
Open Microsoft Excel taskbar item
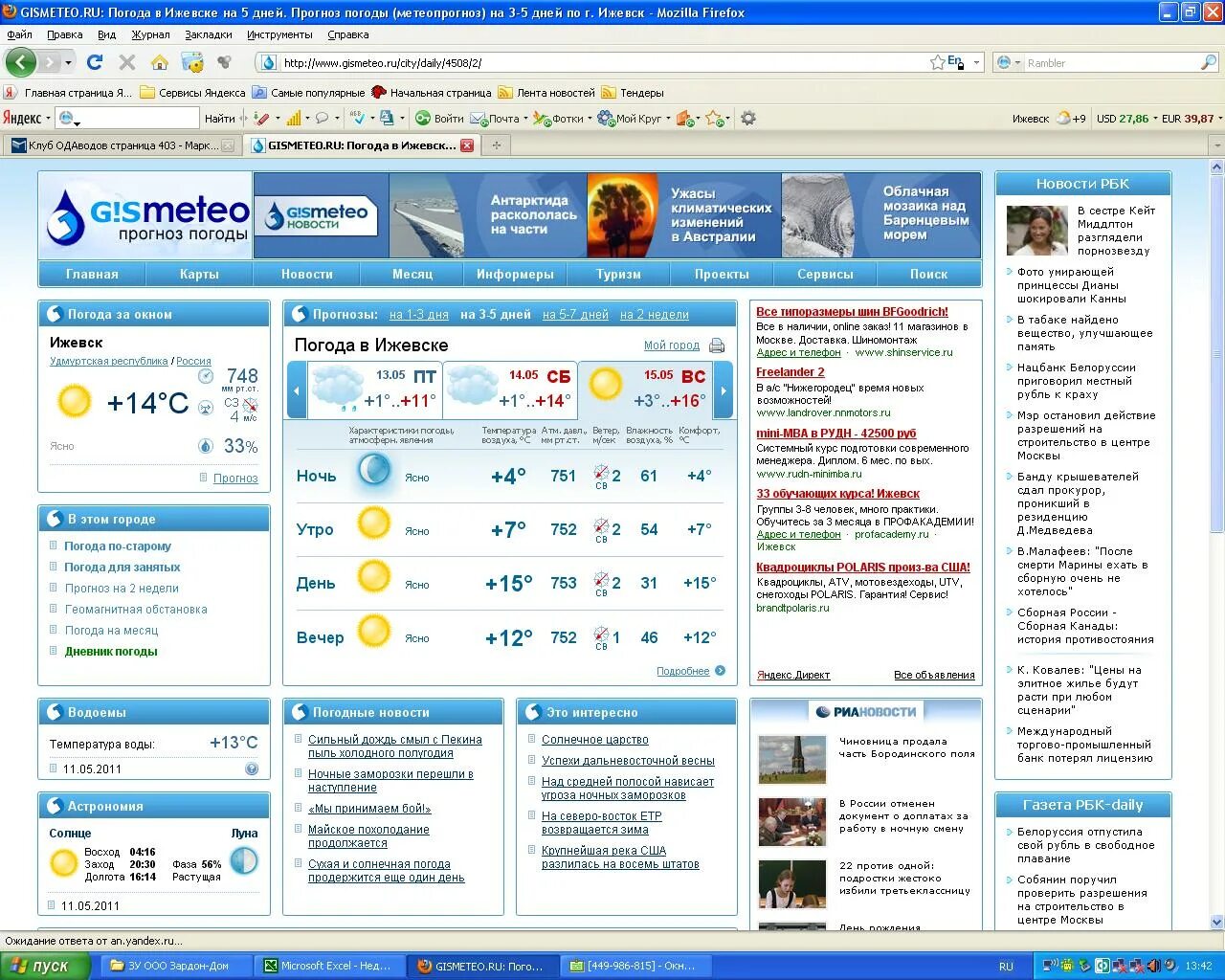tap(330, 966)
